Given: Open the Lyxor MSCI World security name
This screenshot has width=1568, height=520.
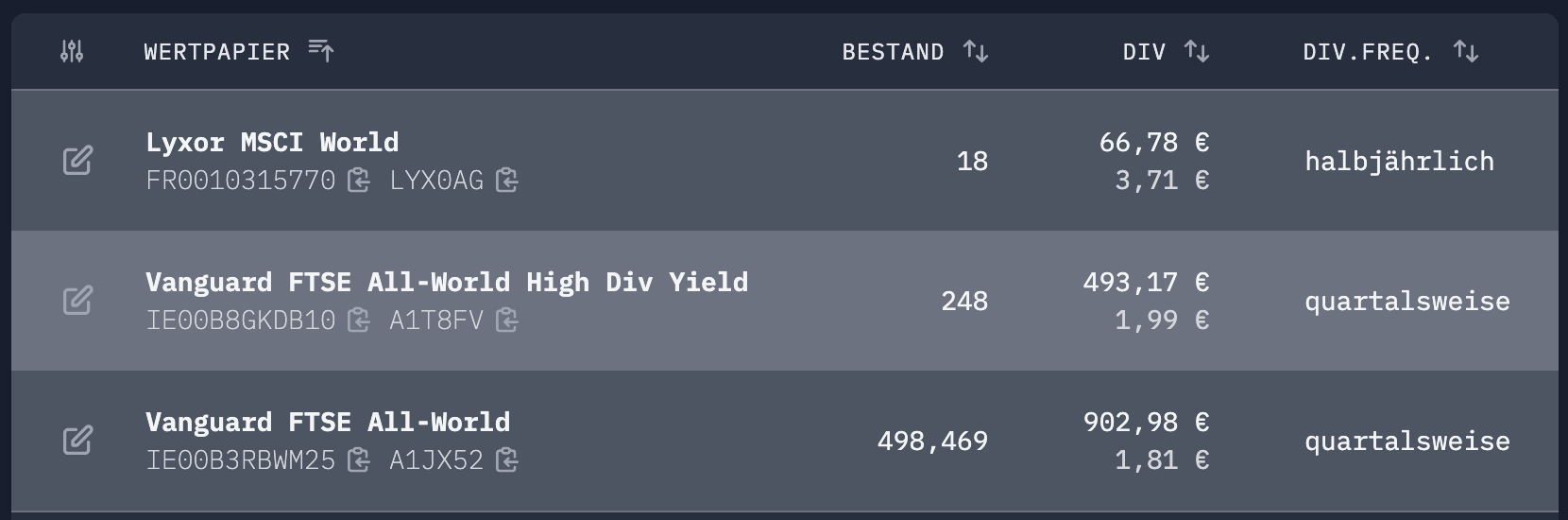Looking at the screenshot, I should point(272,142).
